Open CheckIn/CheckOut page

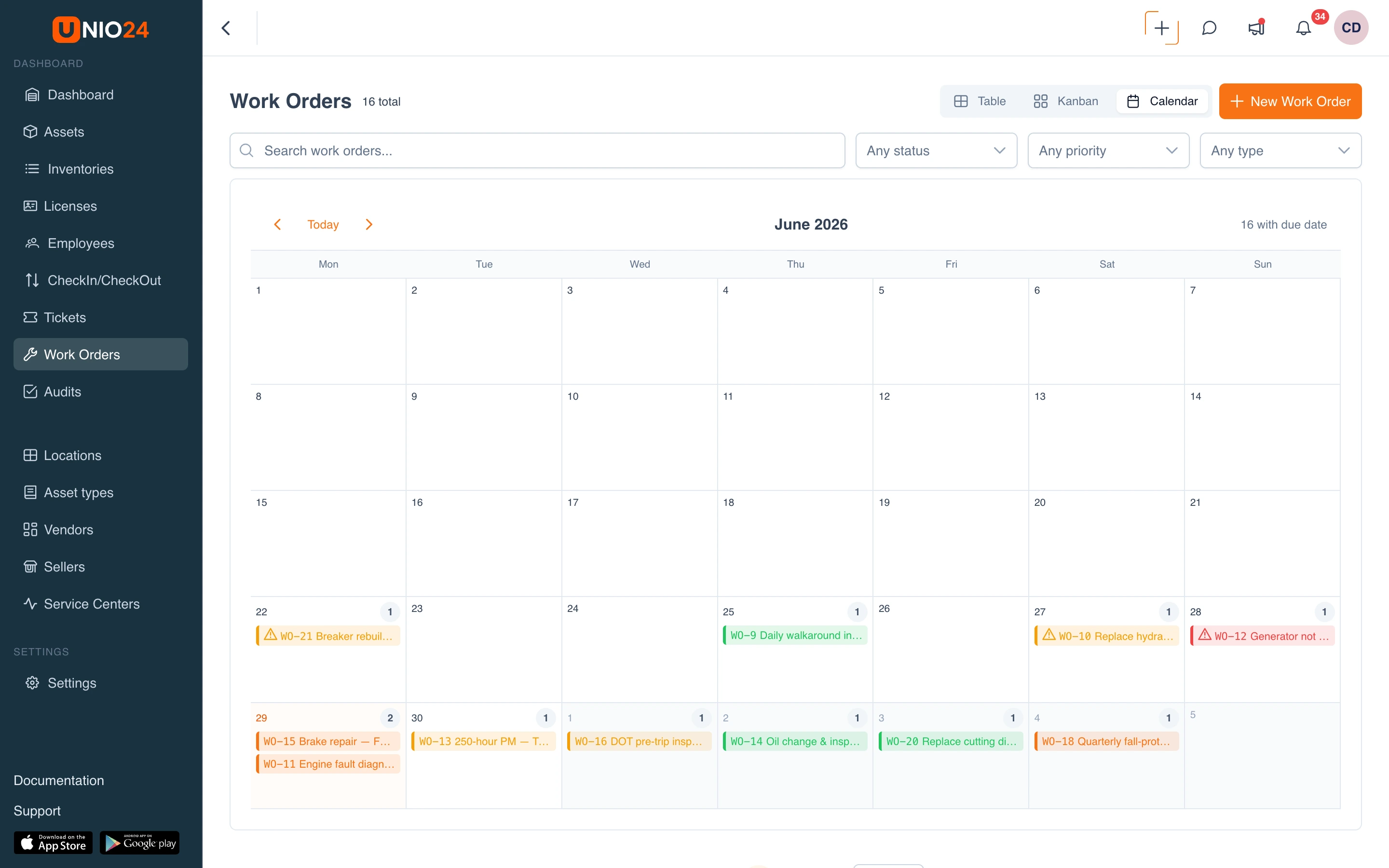[x=100, y=280]
